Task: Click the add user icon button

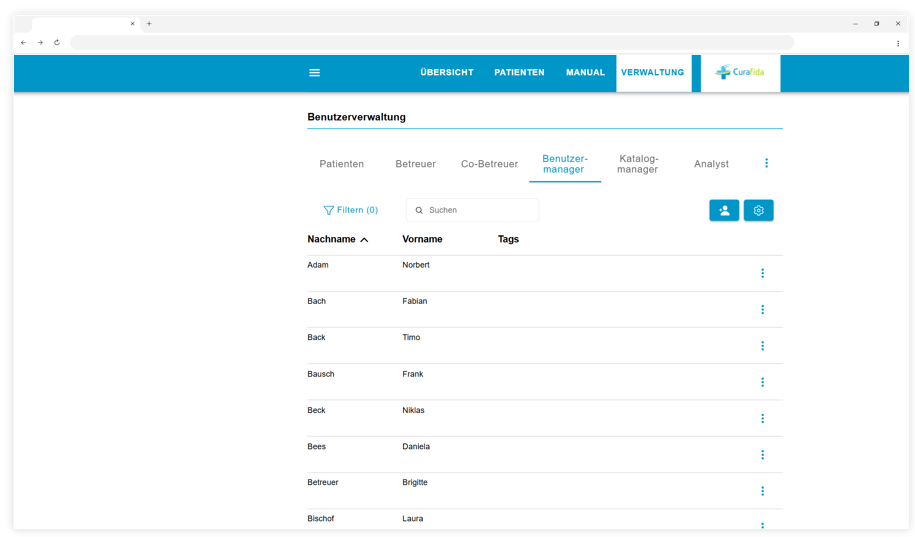Action: [x=724, y=211]
